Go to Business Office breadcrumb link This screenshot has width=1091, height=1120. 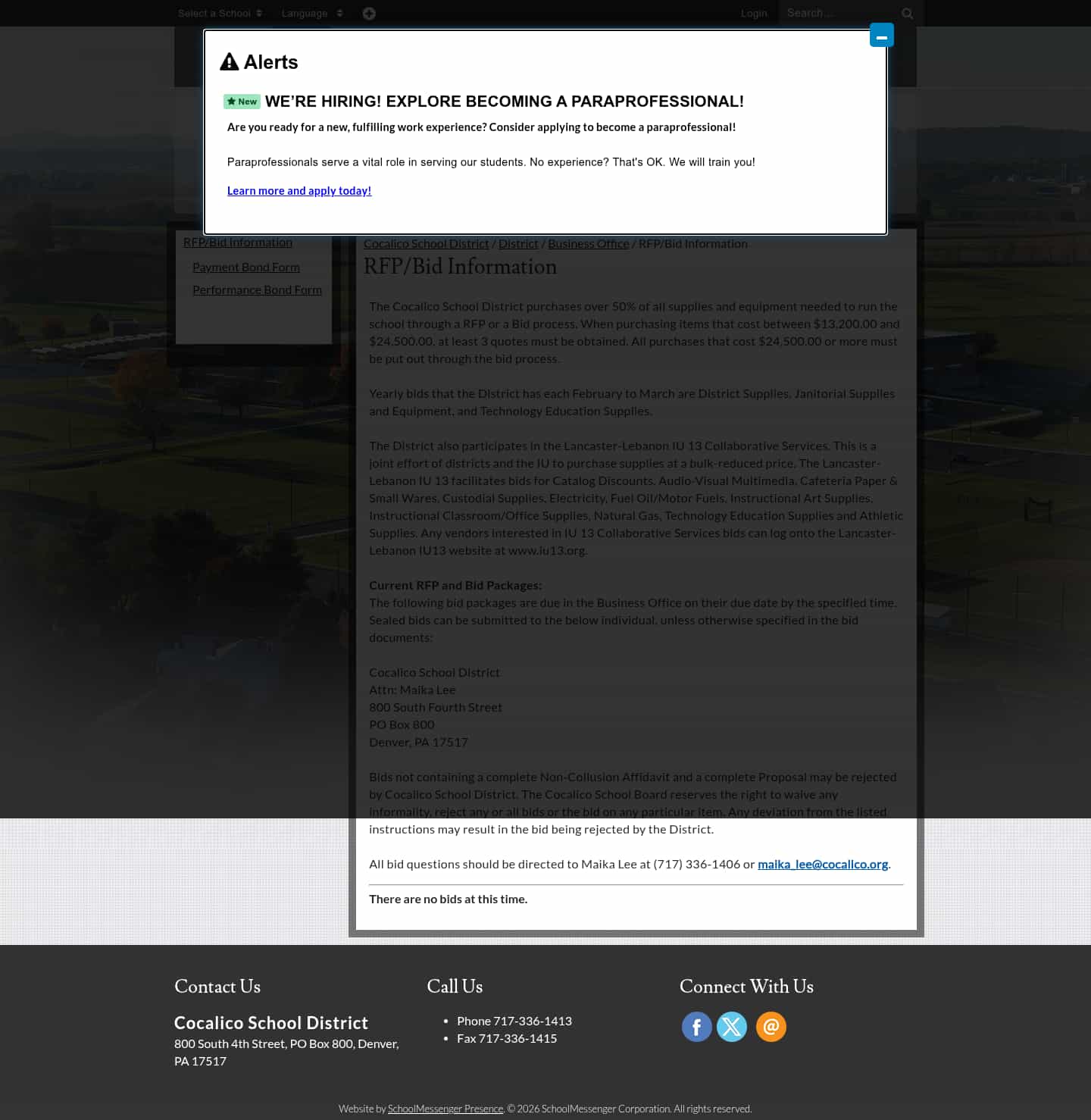coord(589,244)
